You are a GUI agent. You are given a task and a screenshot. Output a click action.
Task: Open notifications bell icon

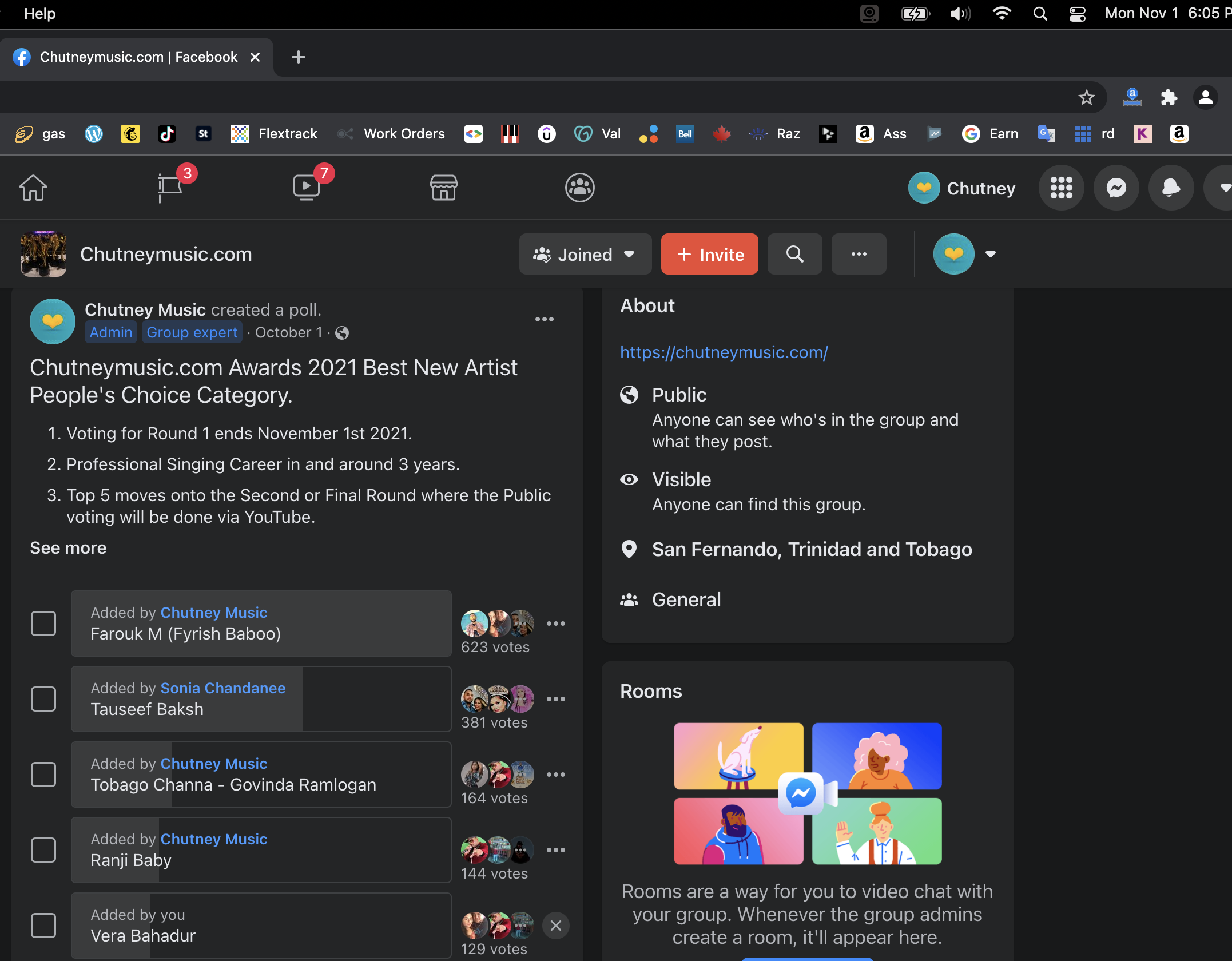point(1171,188)
